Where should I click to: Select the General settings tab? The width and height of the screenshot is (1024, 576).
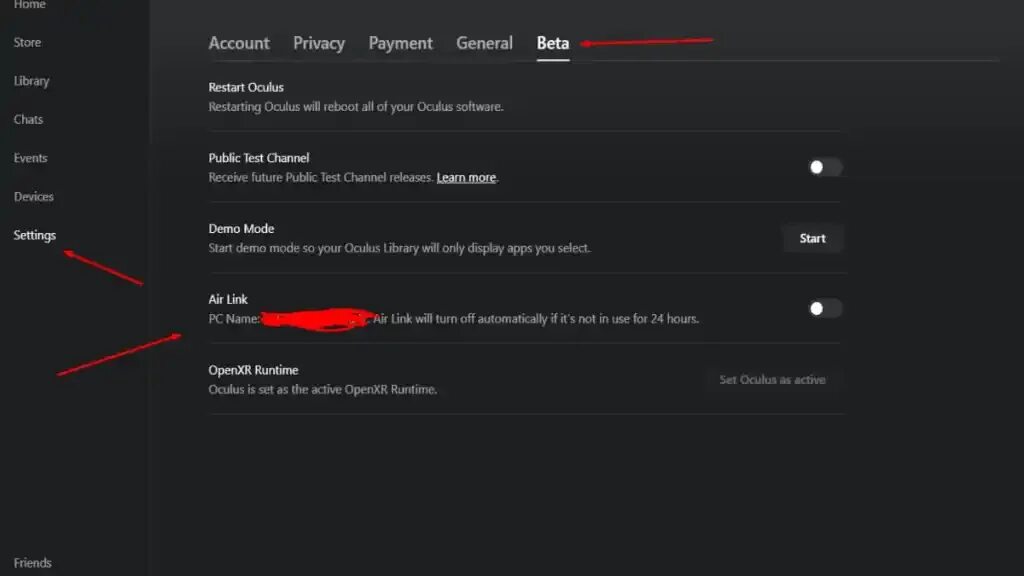pos(484,43)
